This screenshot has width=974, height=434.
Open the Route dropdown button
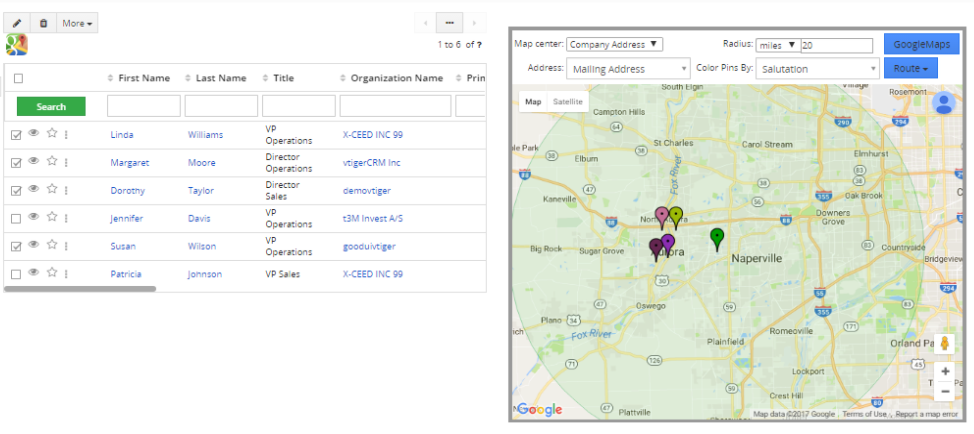pos(911,68)
